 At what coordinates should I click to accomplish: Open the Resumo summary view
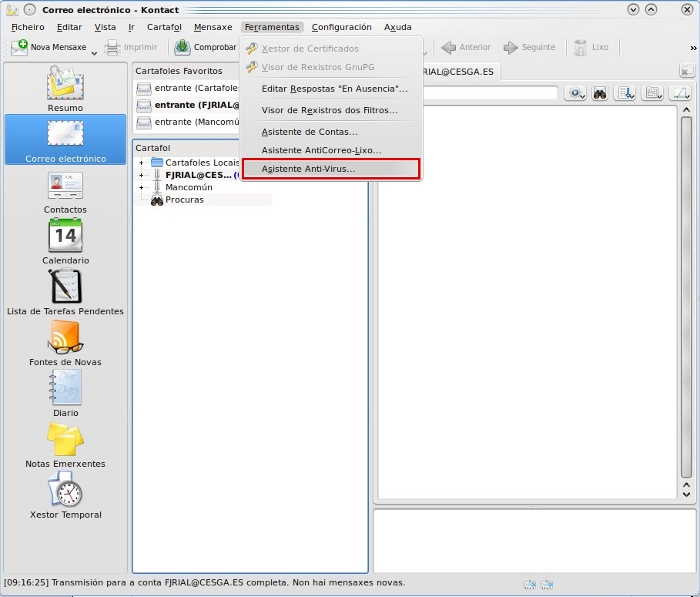65,89
